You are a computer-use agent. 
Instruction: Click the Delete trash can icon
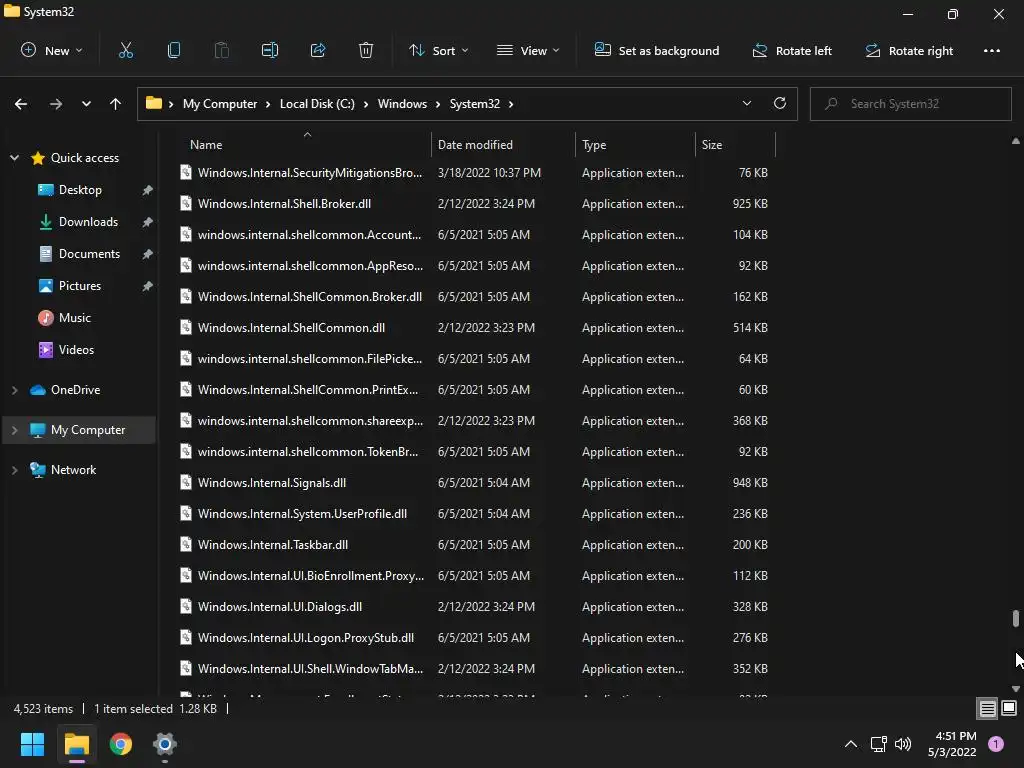(x=366, y=50)
